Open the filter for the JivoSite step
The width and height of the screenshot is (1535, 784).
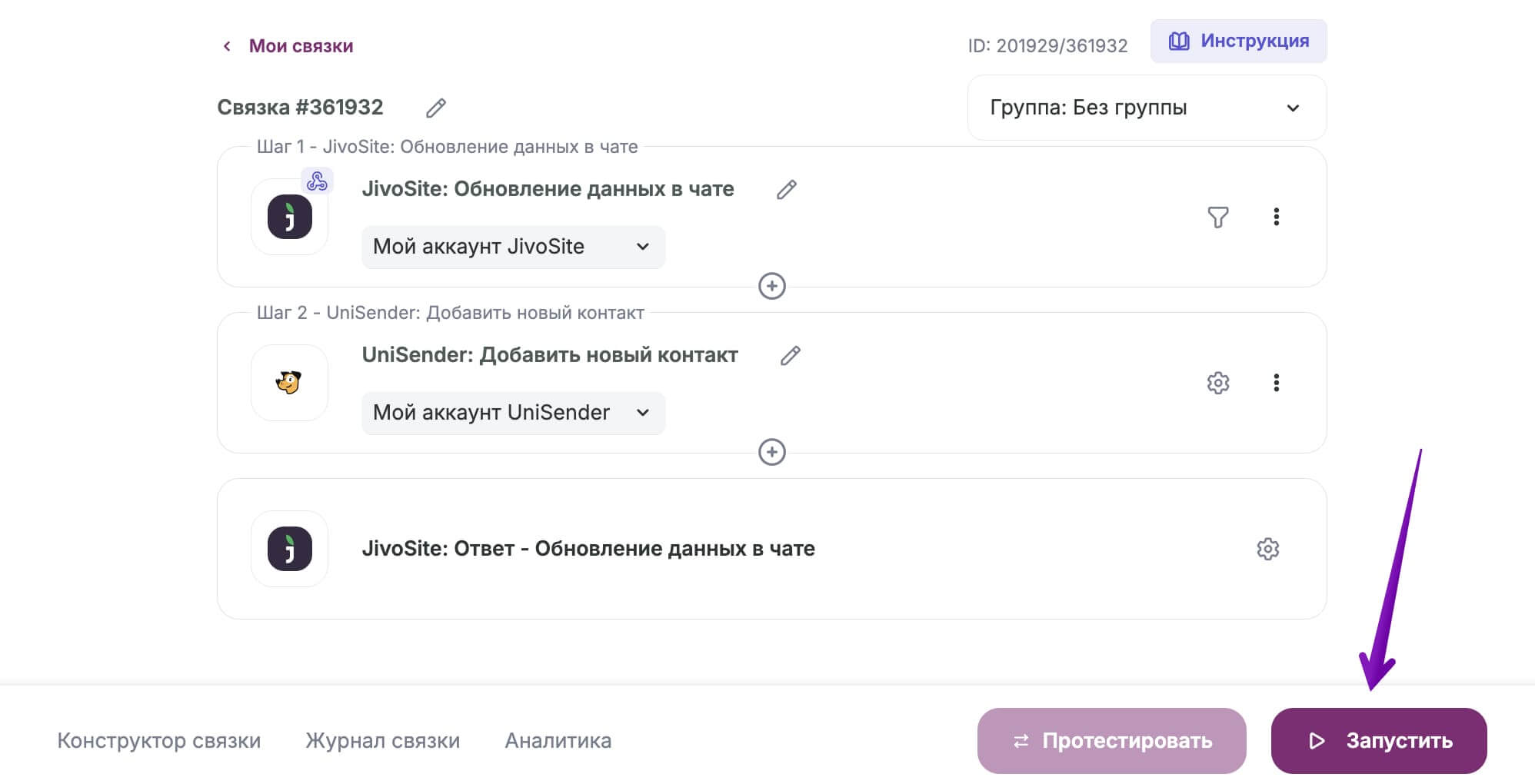click(1218, 218)
